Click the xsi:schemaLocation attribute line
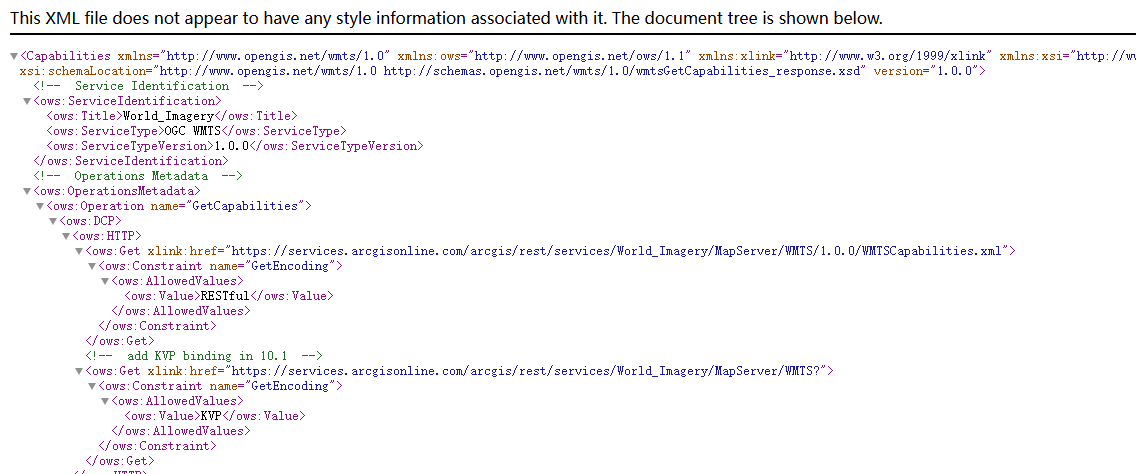1136x474 pixels. (443, 71)
